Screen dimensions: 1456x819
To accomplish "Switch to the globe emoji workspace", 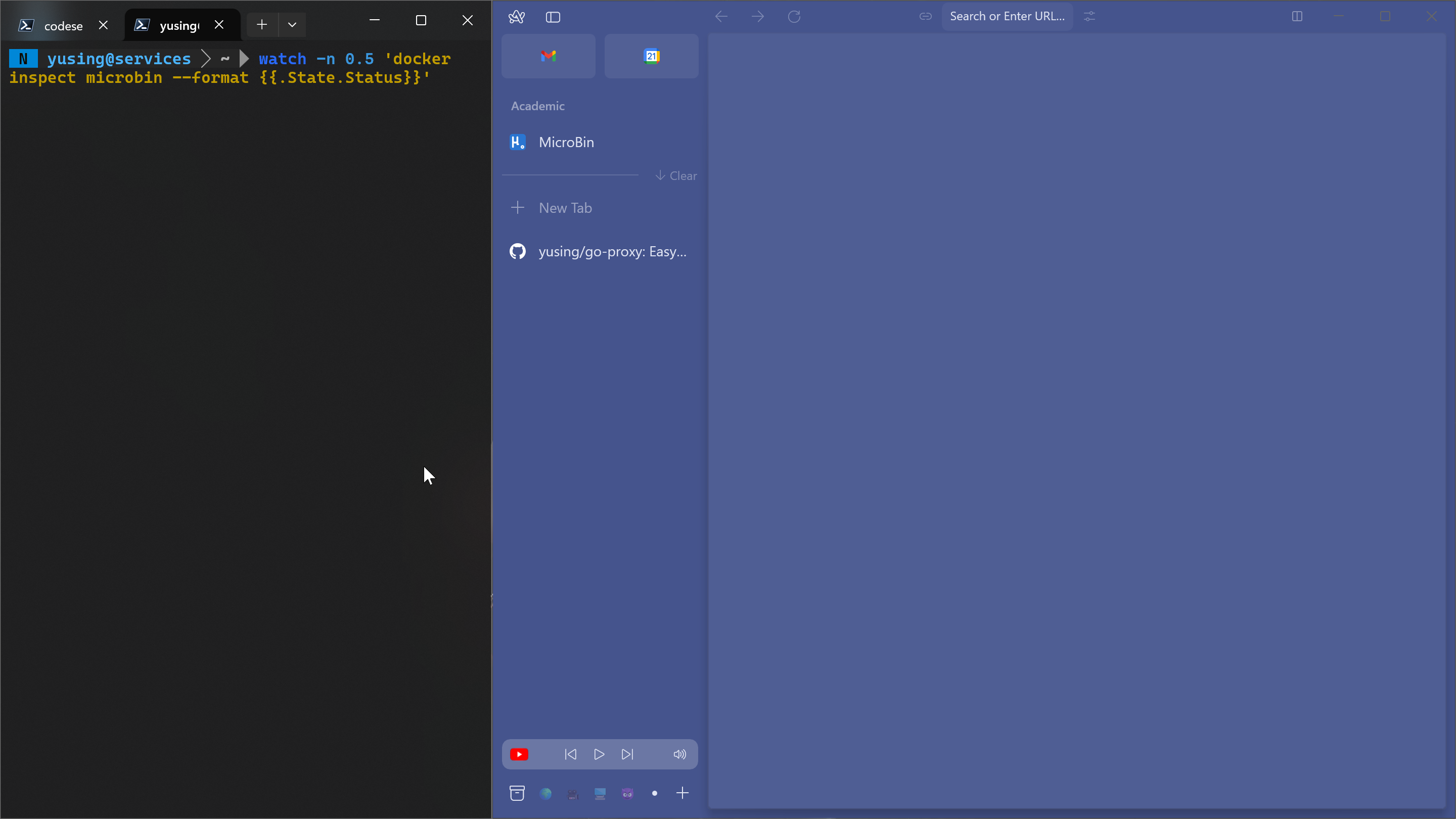I will coord(545,793).
